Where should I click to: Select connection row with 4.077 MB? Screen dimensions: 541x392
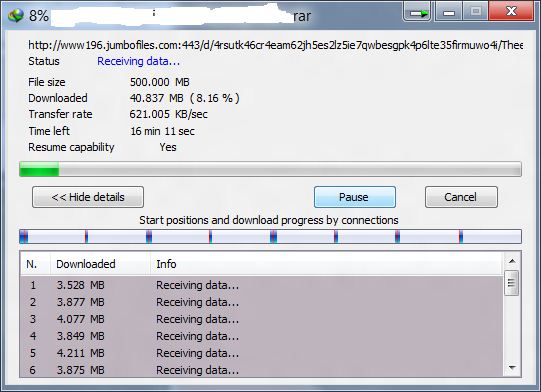tap(262, 319)
